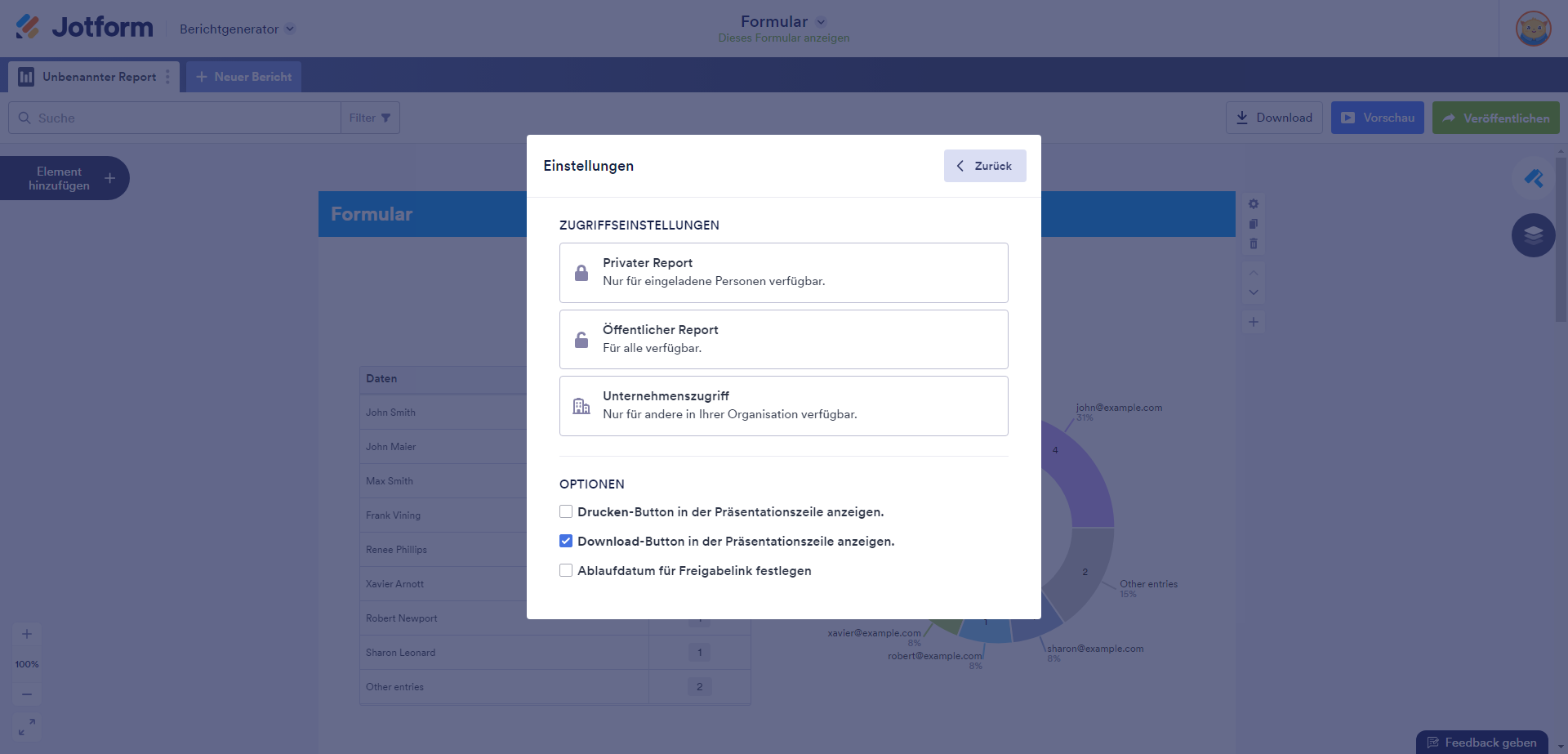Zoom out with the minus icon
The width and height of the screenshot is (1568, 754).
(27, 694)
